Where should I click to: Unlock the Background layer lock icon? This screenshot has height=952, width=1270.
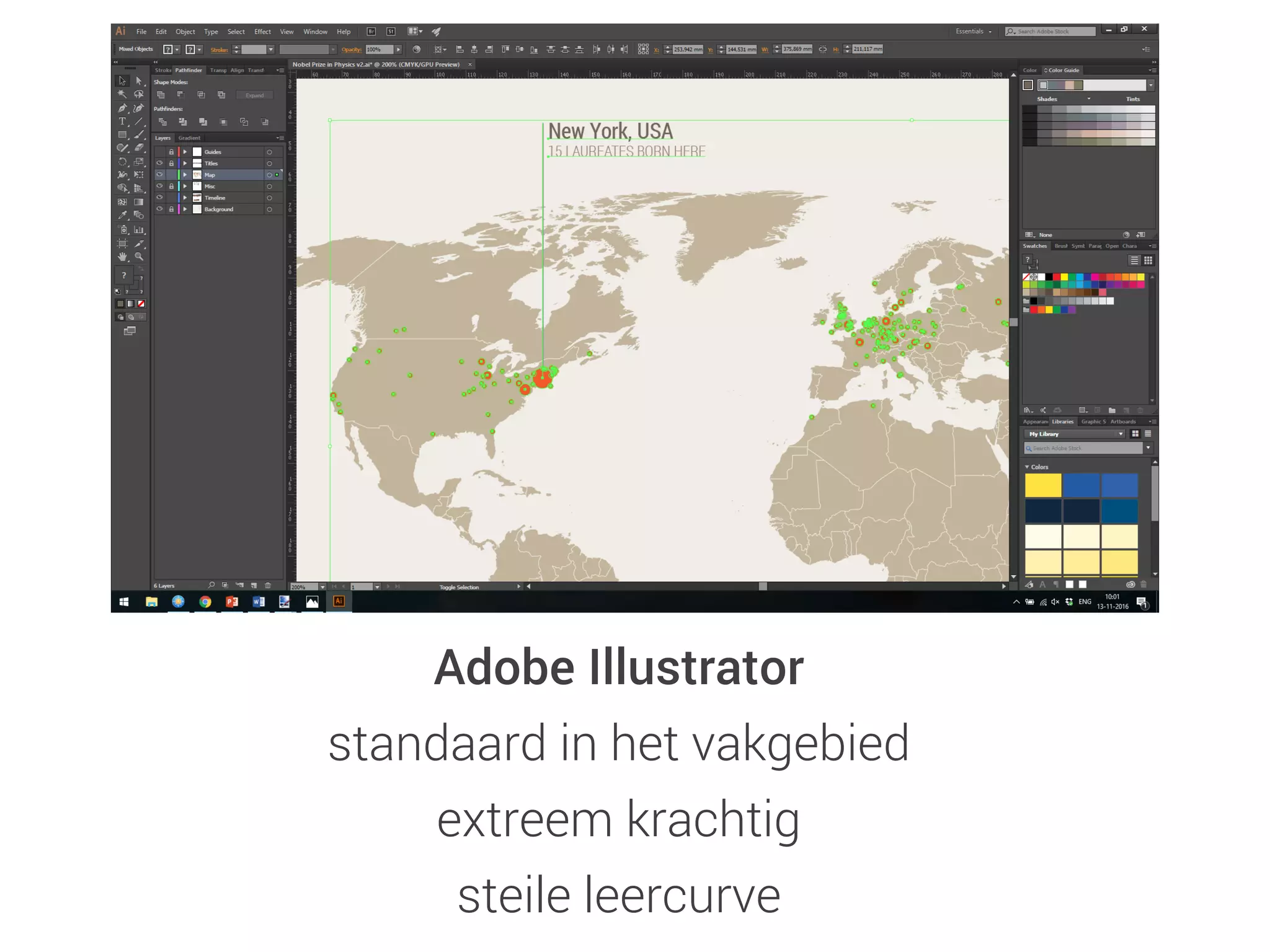pyautogui.click(x=171, y=209)
